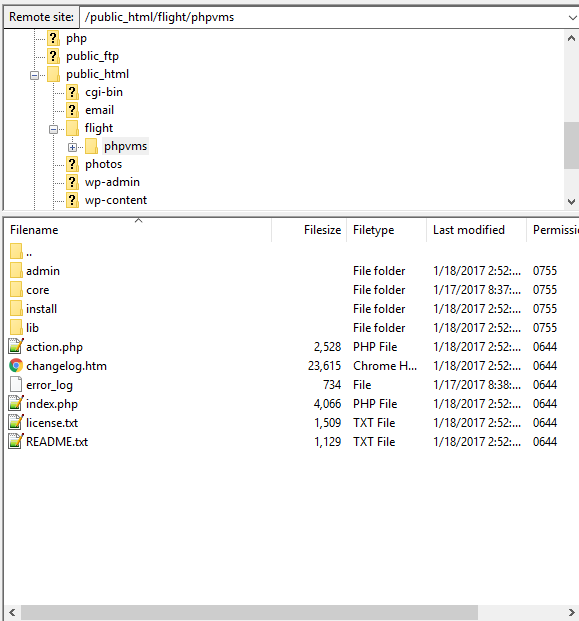Select the index.php filename
This screenshot has width=579, height=621.
click(x=52, y=404)
